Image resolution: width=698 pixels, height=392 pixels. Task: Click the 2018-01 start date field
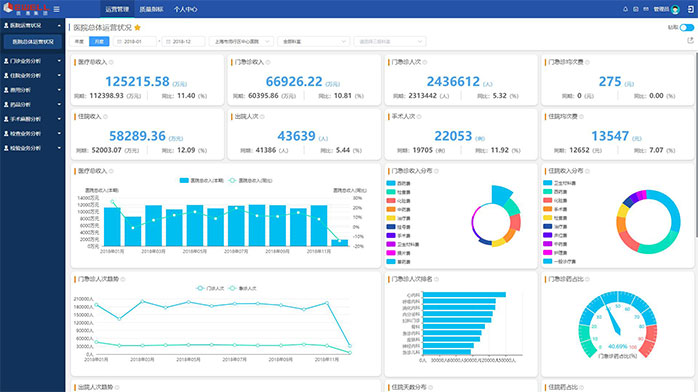click(134, 41)
